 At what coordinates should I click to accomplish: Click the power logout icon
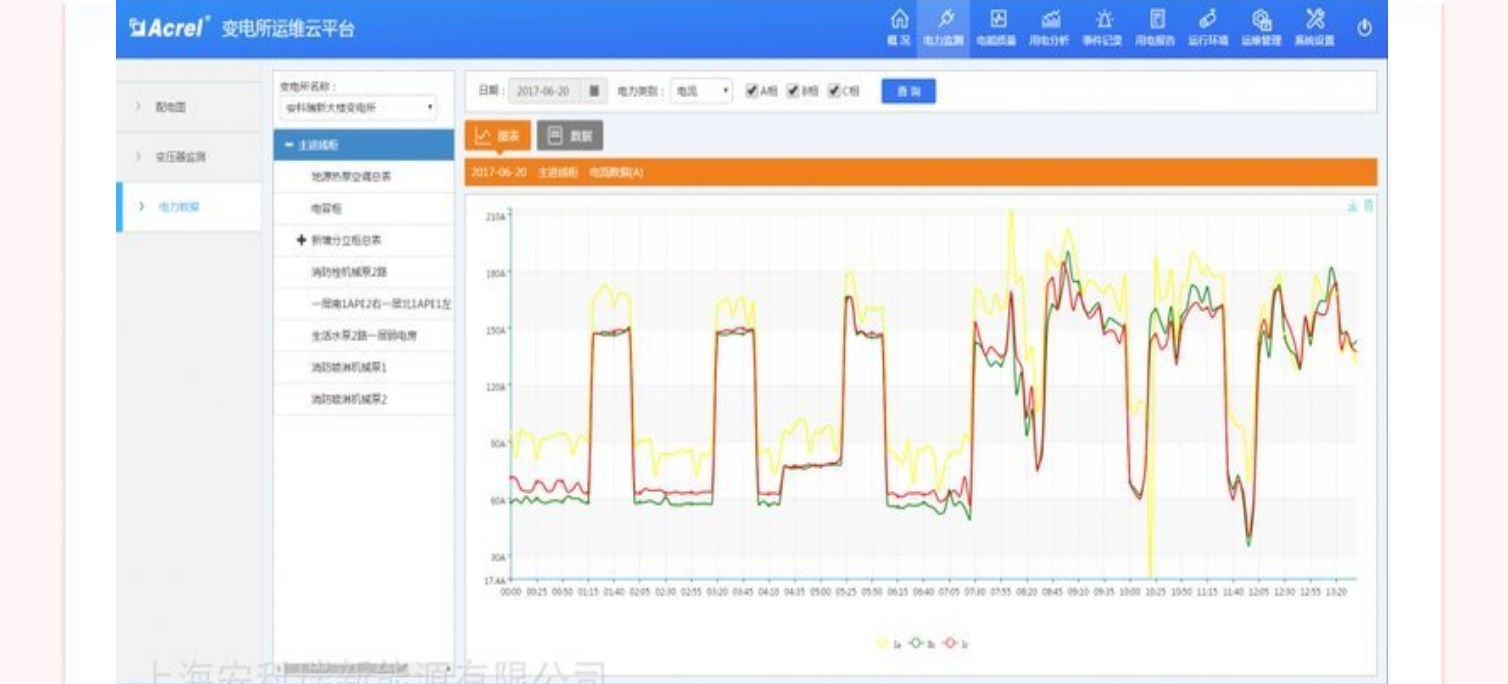coord(1364,28)
